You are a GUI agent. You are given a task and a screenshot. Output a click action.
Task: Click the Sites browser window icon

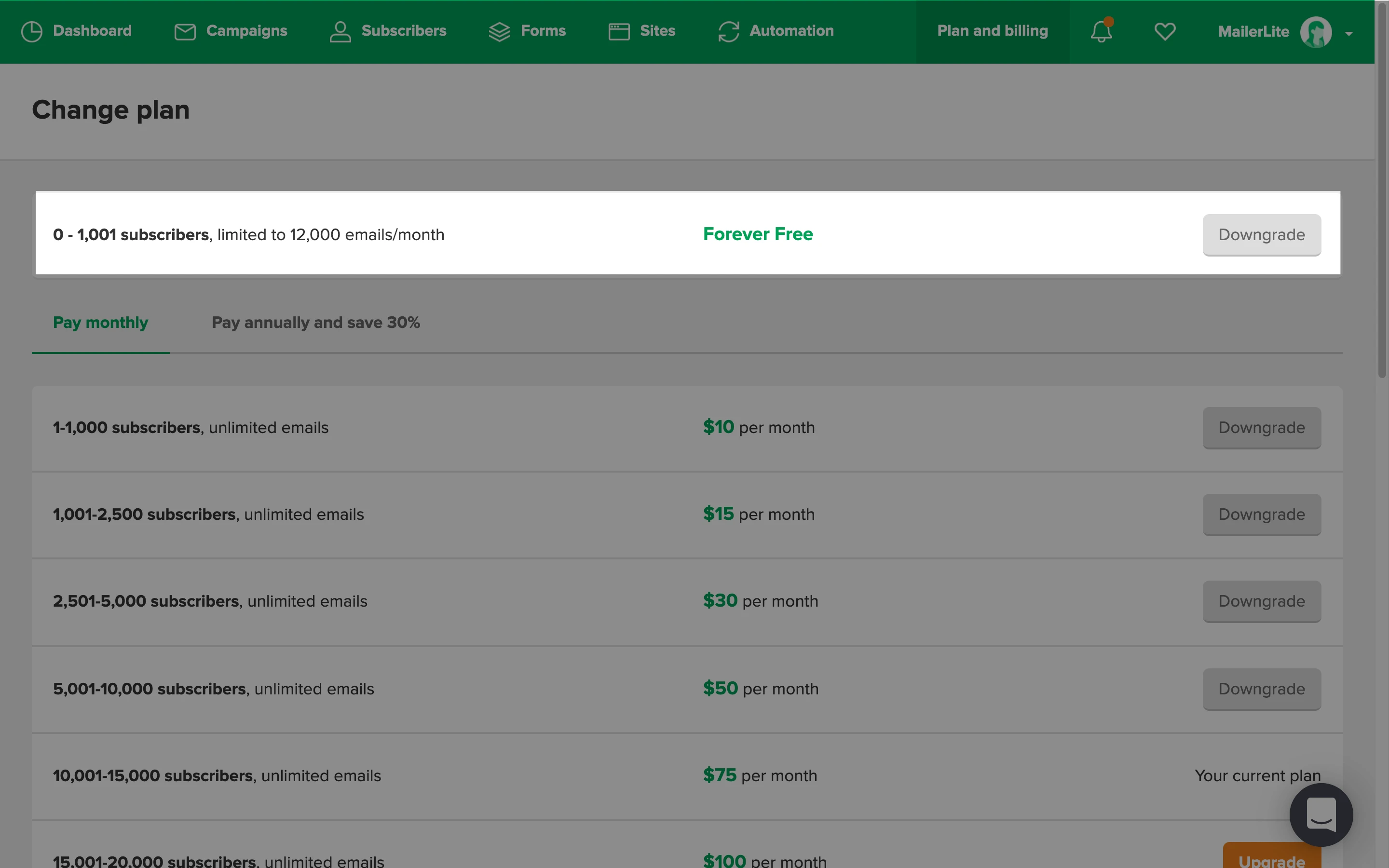tap(619, 31)
